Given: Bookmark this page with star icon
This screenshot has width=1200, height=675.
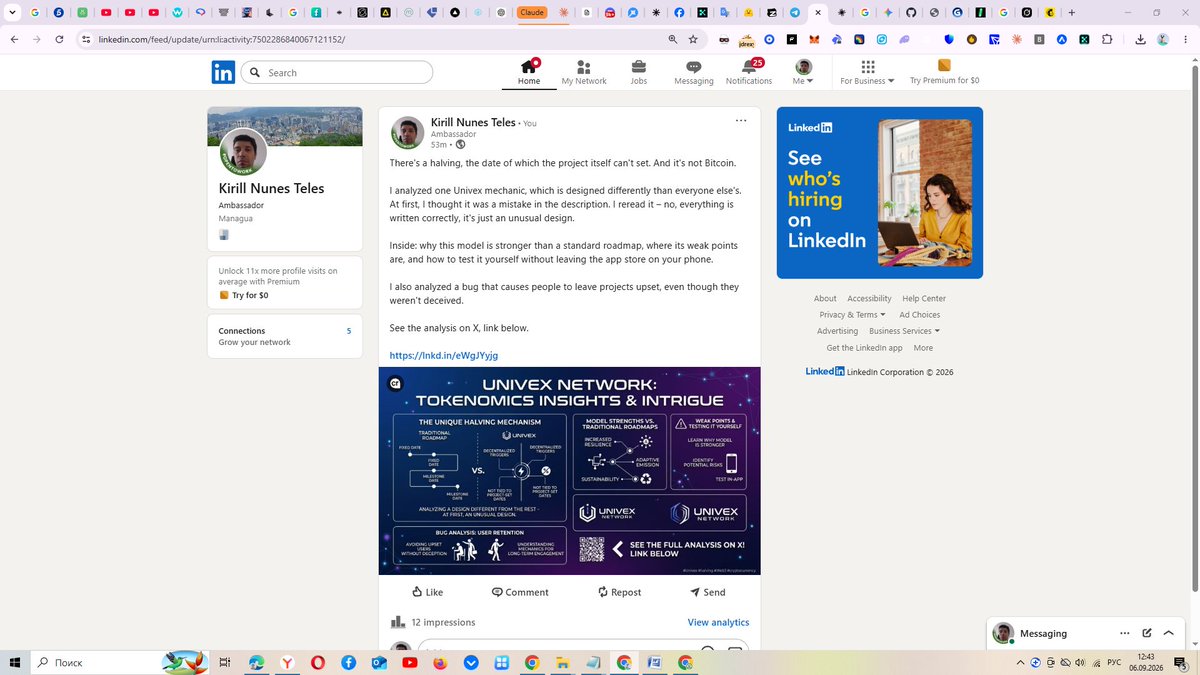Looking at the screenshot, I should pyautogui.click(x=693, y=39).
